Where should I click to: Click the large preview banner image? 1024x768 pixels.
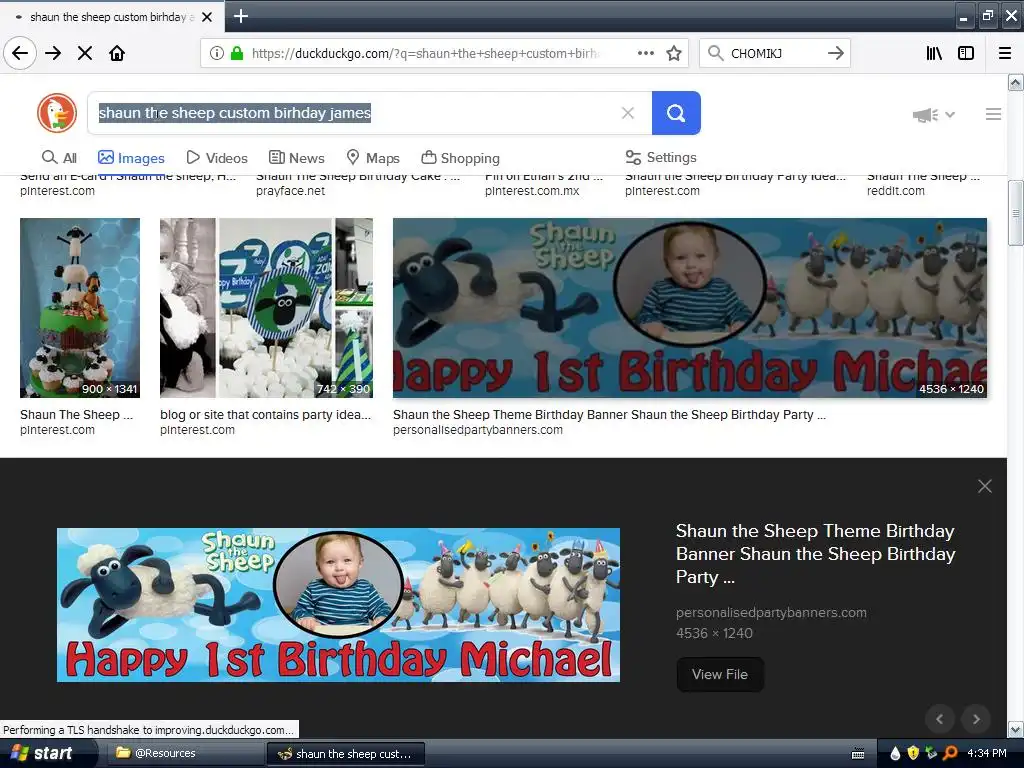338,605
